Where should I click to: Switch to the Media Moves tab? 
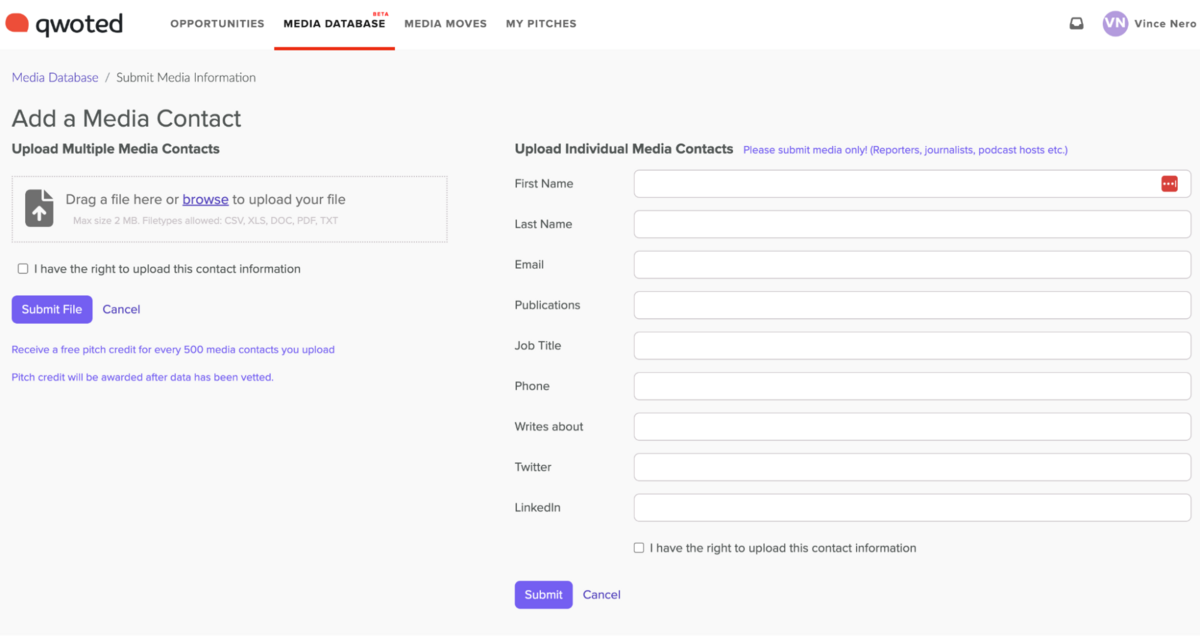(445, 24)
